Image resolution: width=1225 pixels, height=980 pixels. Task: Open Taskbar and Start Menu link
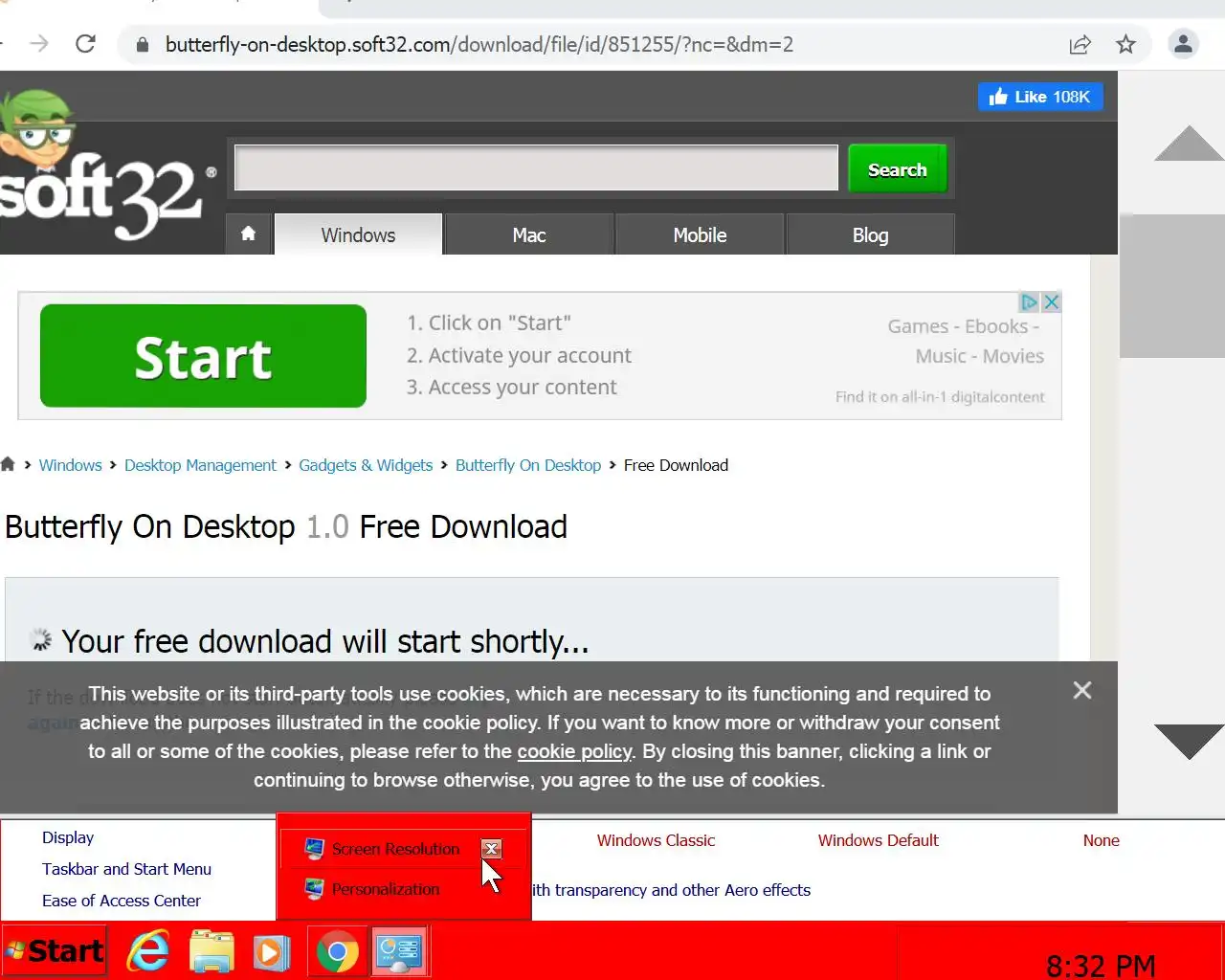point(126,869)
